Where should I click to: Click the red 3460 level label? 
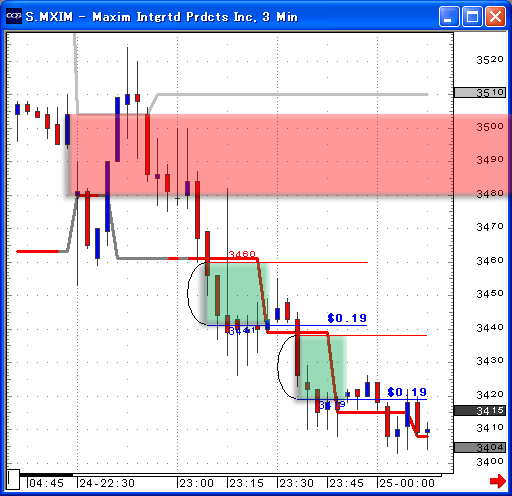tap(242, 254)
